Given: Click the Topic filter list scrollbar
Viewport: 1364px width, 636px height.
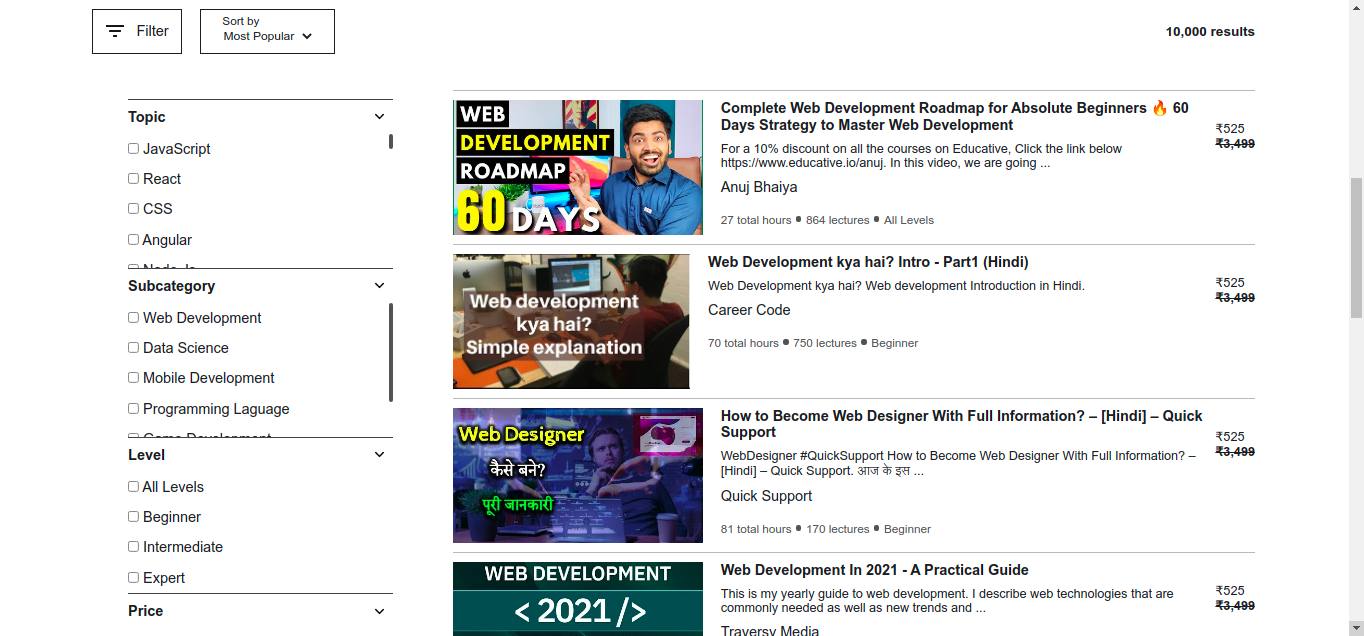Looking at the screenshot, I should click(391, 141).
